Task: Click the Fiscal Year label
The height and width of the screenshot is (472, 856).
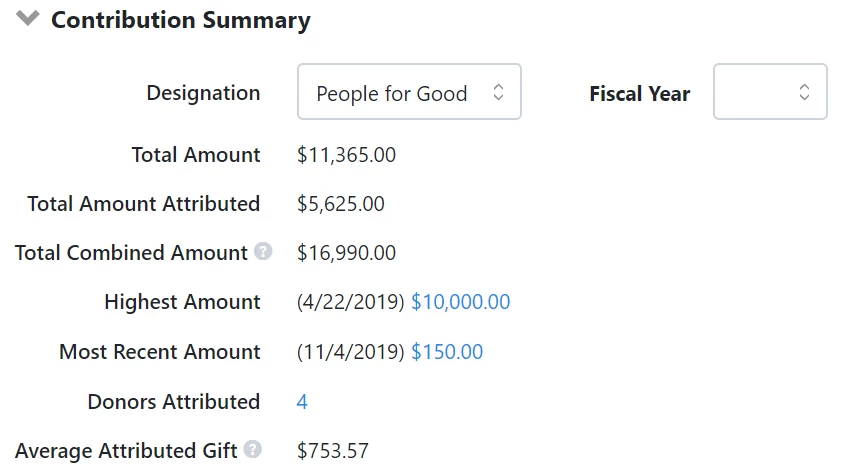Action: point(640,94)
